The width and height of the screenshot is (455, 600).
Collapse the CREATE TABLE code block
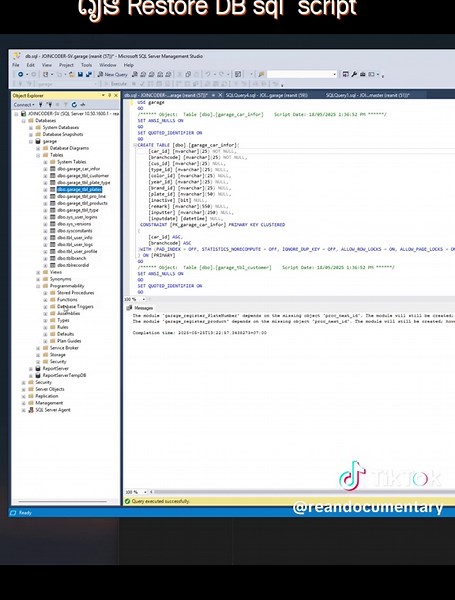(135, 145)
